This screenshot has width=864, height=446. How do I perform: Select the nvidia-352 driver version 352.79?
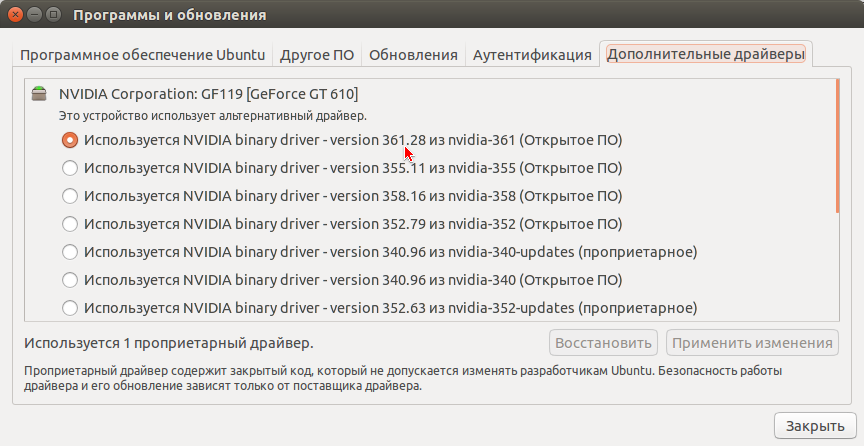[x=70, y=223]
